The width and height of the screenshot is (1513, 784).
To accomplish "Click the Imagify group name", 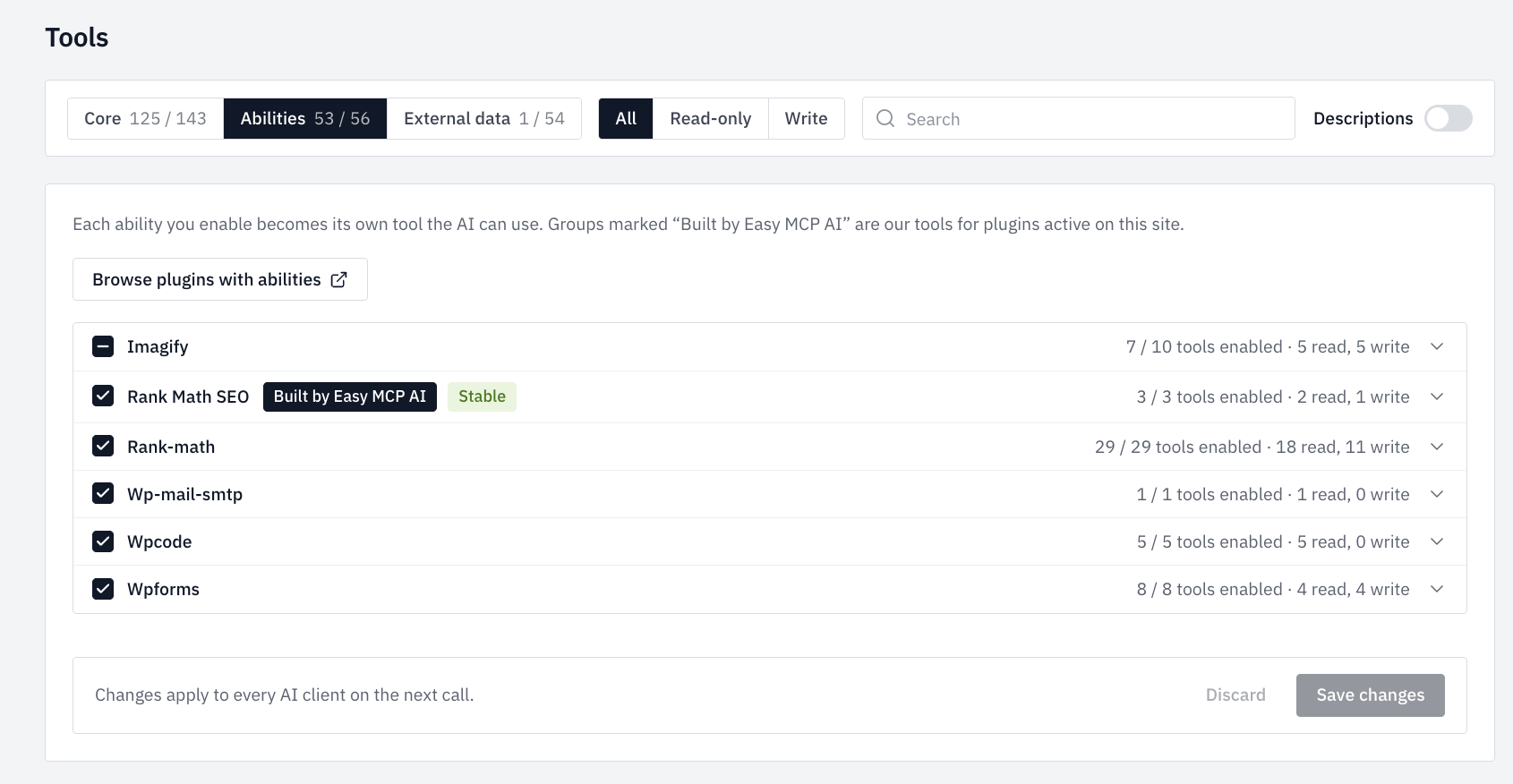I will point(158,346).
